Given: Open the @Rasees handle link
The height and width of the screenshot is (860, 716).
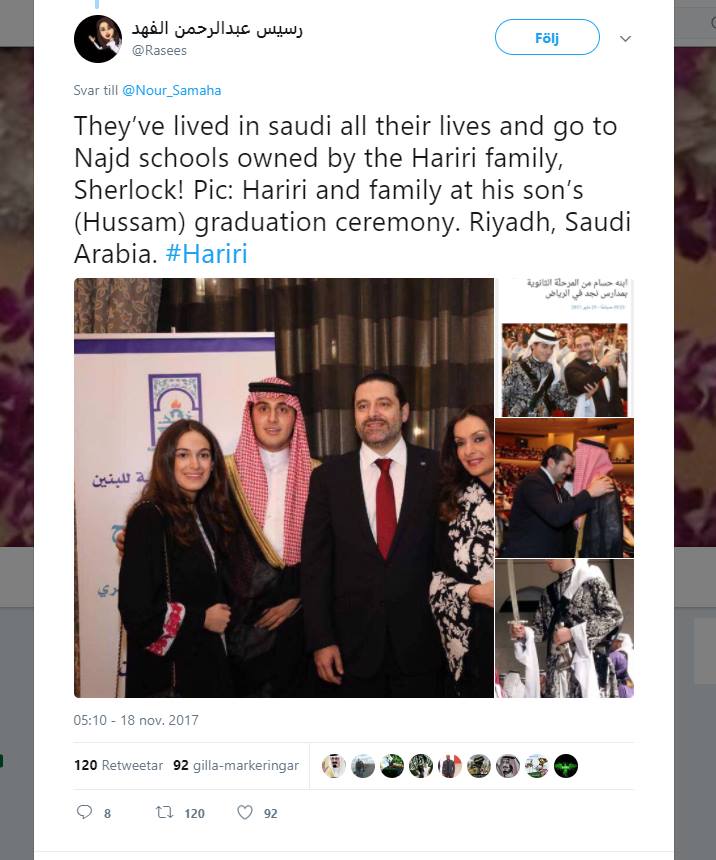Looking at the screenshot, I should click(159, 50).
